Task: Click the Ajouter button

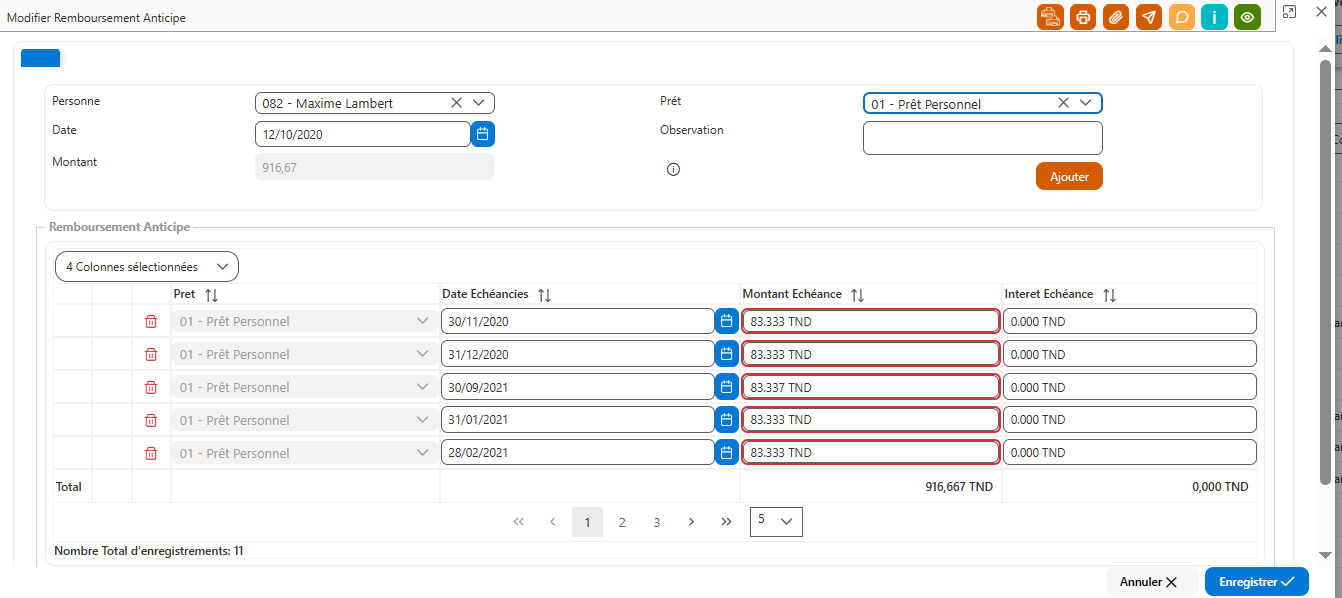Action: (1069, 176)
